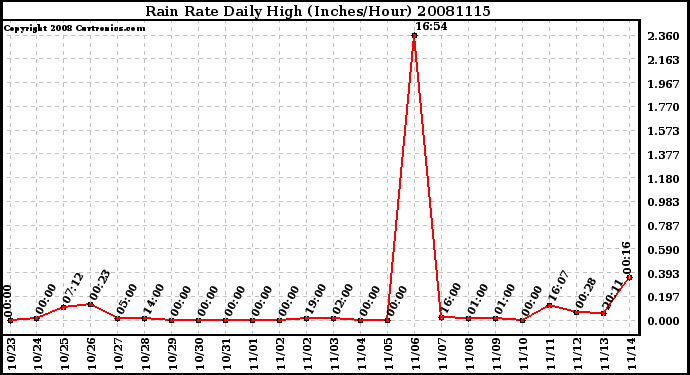Select the 11/08 x-axis date
The image size is (690, 375).
pyautogui.click(x=470, y=353)
